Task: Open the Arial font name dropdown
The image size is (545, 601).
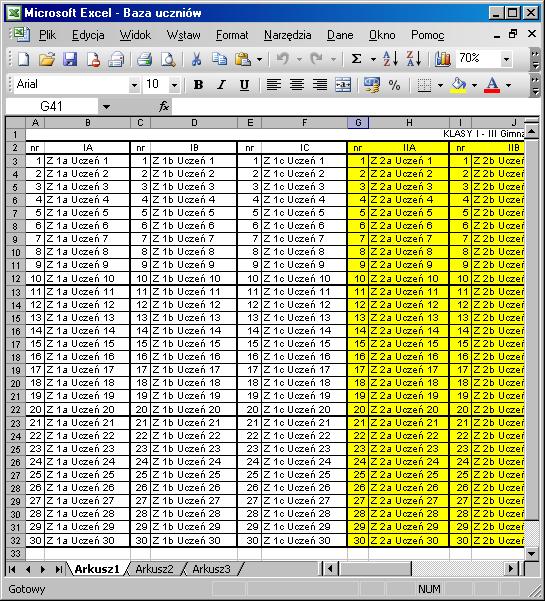Action: 134,85
